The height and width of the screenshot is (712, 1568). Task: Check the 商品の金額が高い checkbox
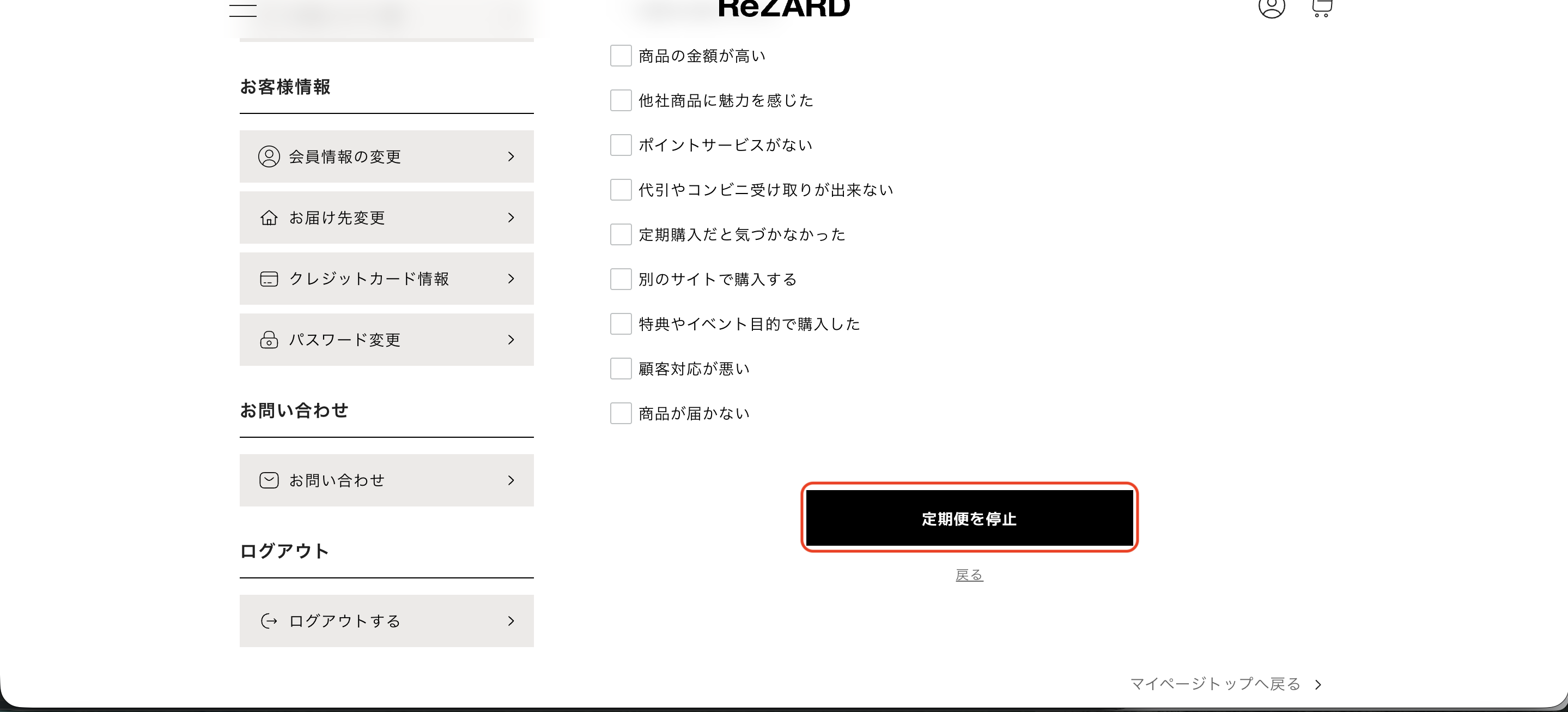[620, 56]
